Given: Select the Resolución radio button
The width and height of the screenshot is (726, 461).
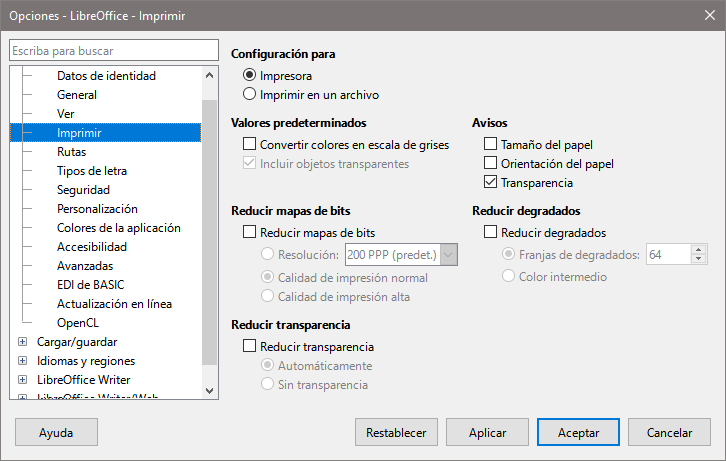Looking at the screenshot, I should tap(268, 254).
